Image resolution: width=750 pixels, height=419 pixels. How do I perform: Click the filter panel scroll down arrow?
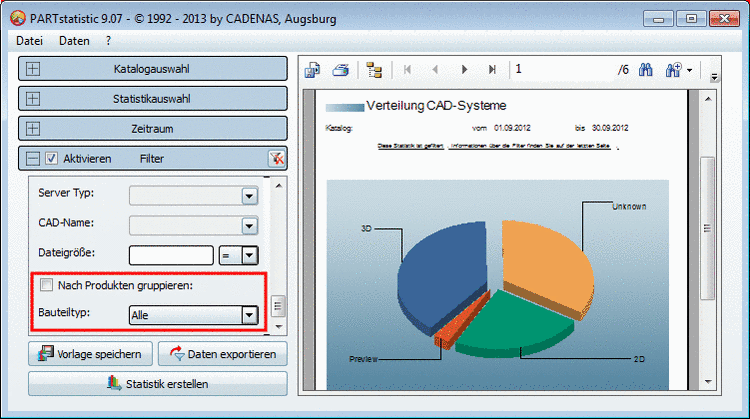click(x=278, y=327)
